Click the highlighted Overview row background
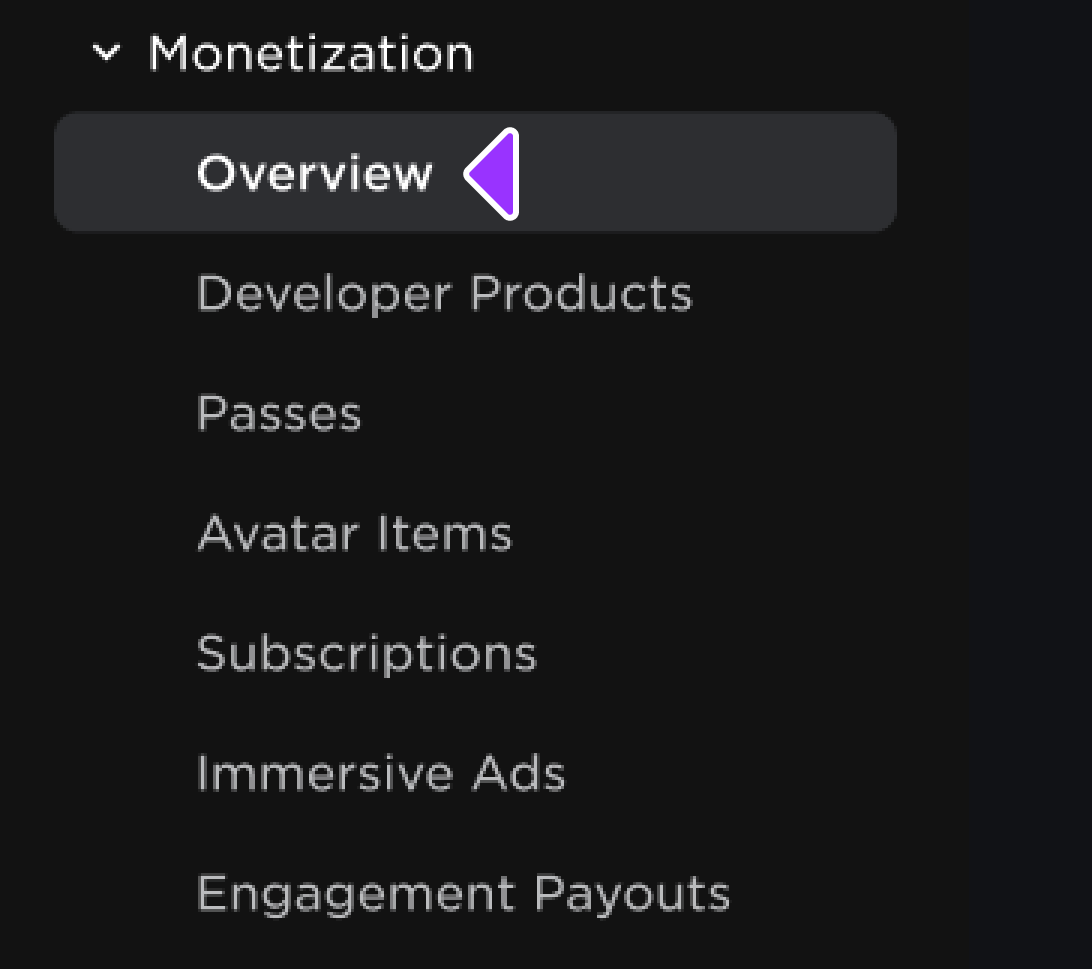This screenshot has height=969, width=1092. click(x=700, y=172)
